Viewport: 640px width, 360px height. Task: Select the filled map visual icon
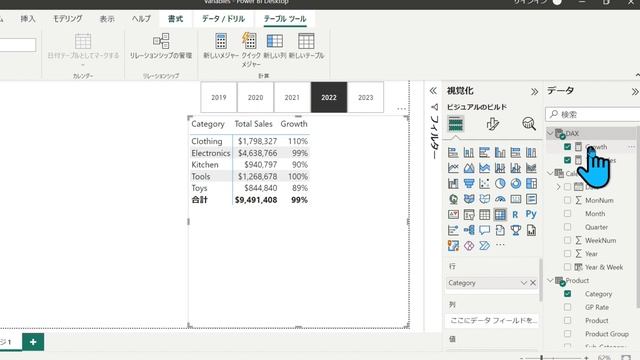[x=469, y=199]
